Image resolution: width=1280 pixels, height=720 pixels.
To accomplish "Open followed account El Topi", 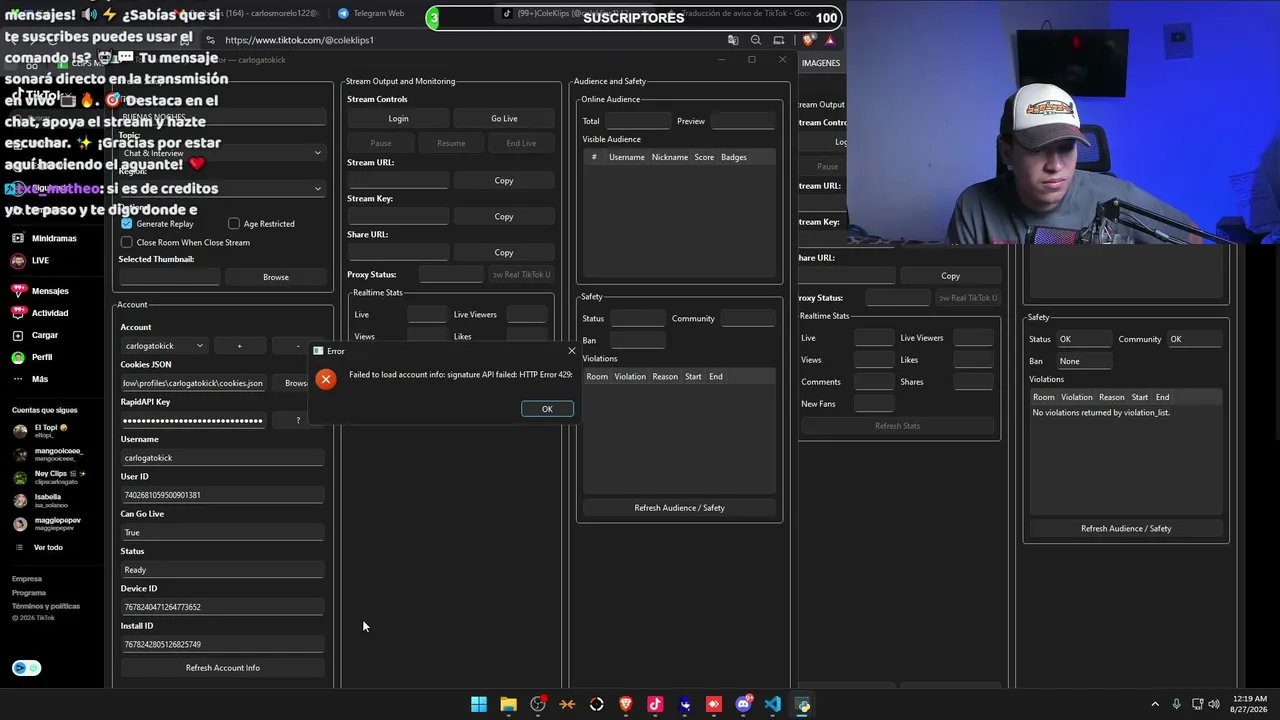I will pos(40,431).
